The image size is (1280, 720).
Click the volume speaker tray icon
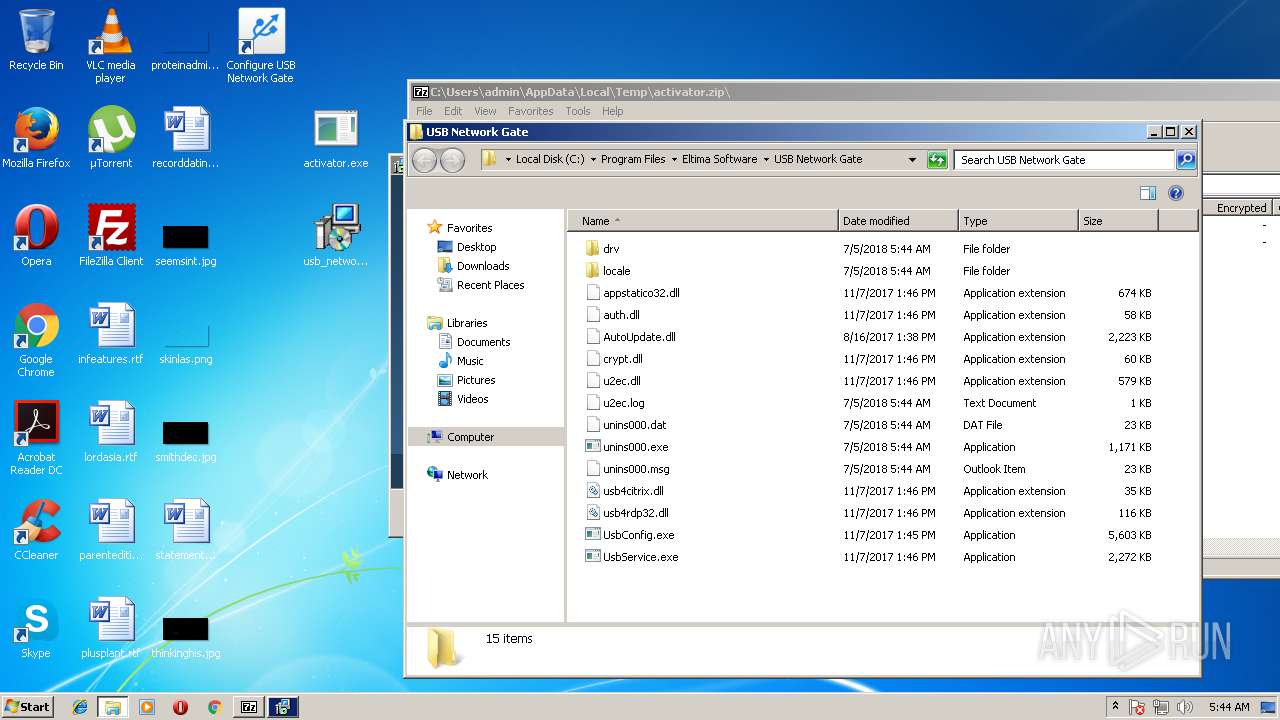1186,707
